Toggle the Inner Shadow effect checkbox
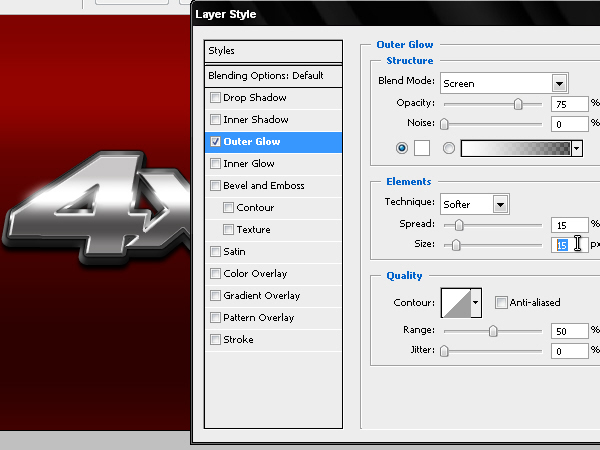 [x=215, y=120]
